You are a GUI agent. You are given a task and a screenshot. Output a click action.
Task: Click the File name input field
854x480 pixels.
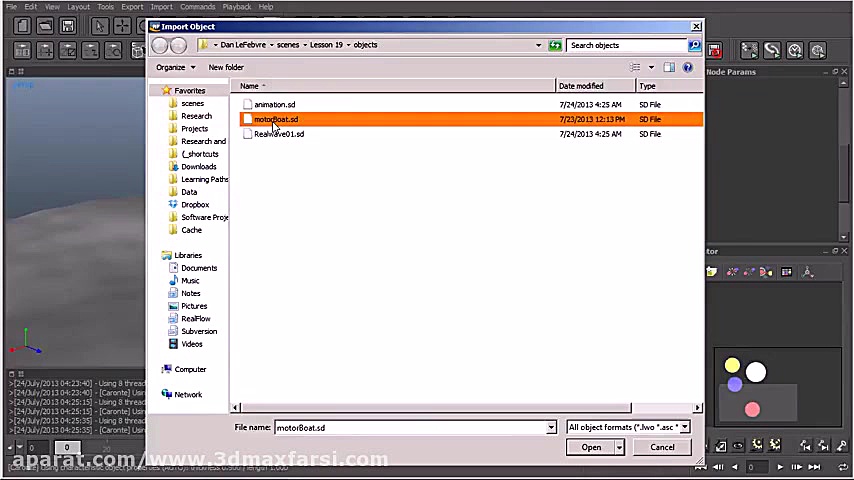point(410,428)
